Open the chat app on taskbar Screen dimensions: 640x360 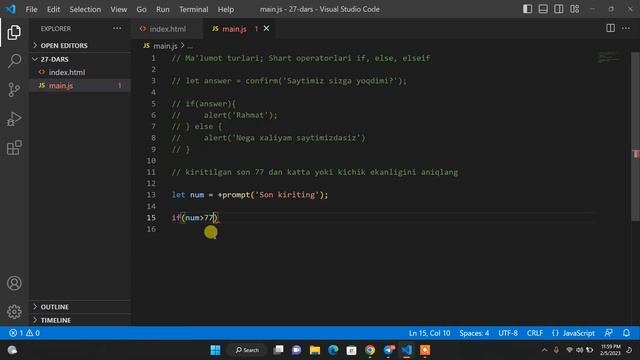(296, 350)
